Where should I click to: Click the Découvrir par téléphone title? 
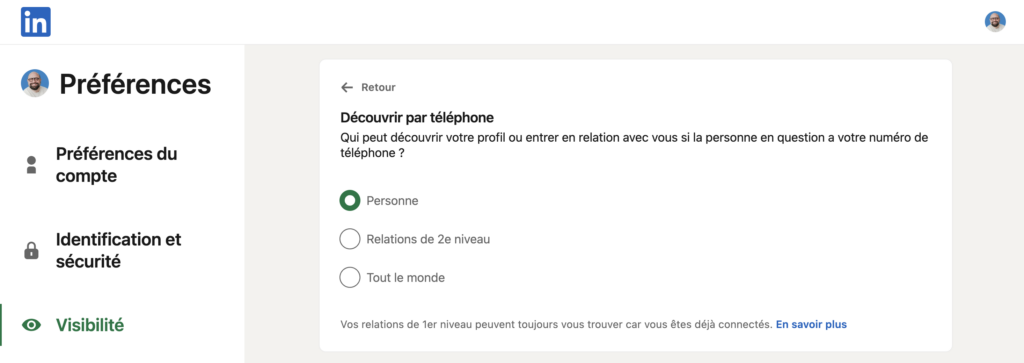tap(417, 118)
